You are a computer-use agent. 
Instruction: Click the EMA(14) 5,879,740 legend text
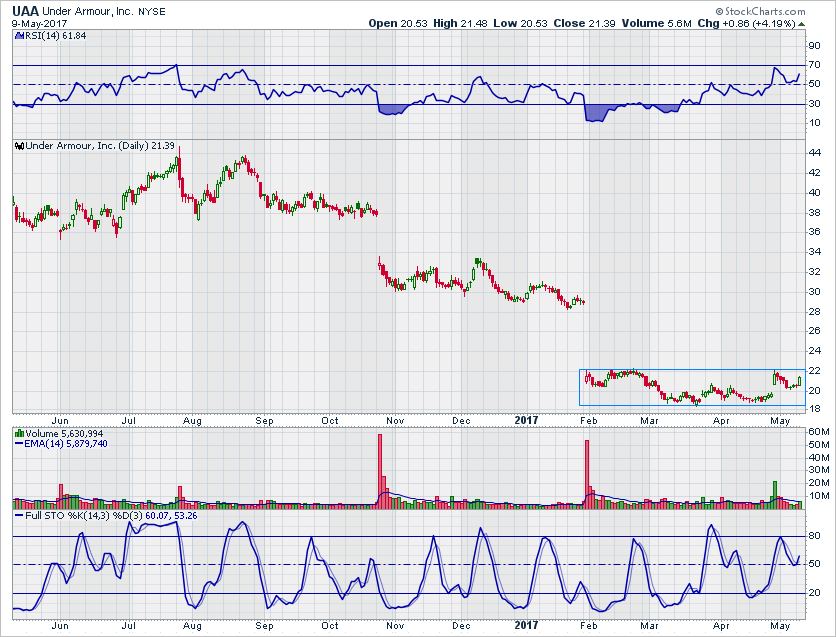66,443
